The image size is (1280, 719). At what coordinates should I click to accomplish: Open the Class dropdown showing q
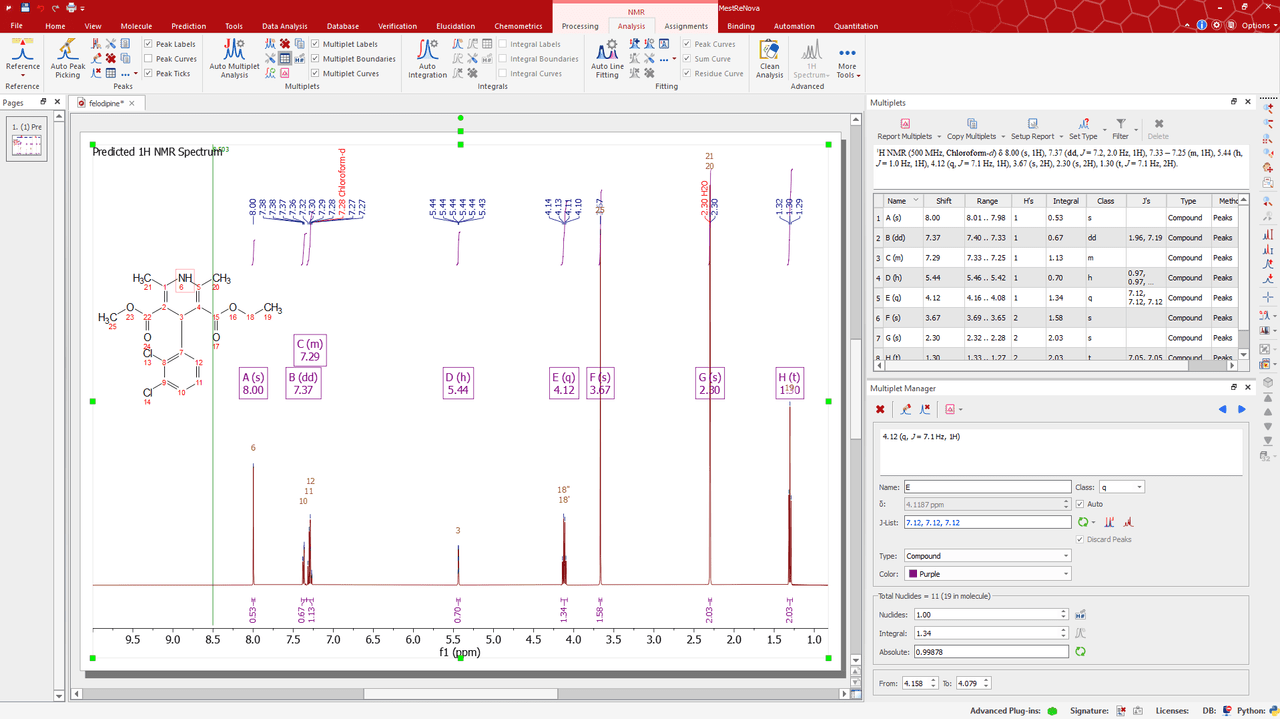tap(1121, 487)
